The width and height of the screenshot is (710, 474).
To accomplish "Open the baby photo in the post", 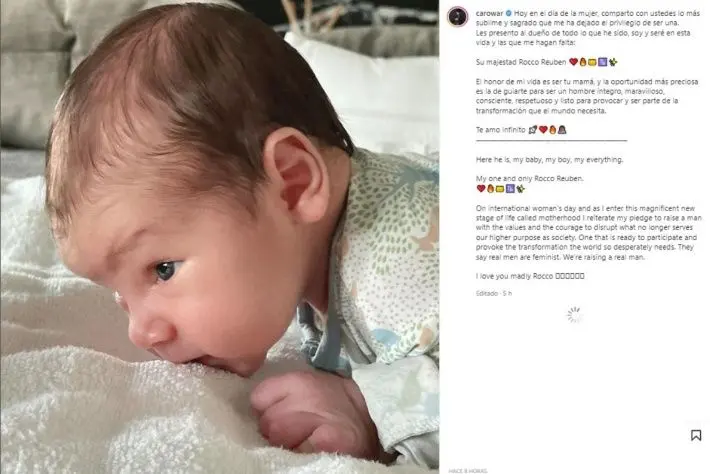I will click(x=220, y=237).
